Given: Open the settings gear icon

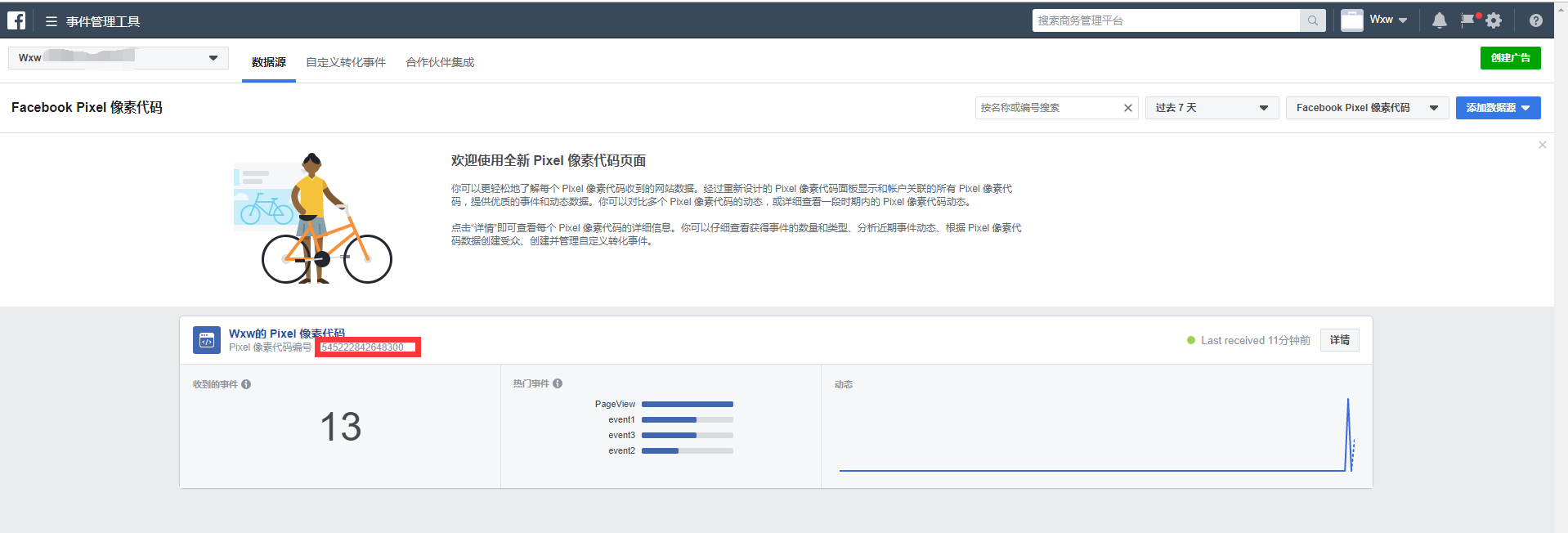Looking at the screenshot, I should tap(1494, 20).
